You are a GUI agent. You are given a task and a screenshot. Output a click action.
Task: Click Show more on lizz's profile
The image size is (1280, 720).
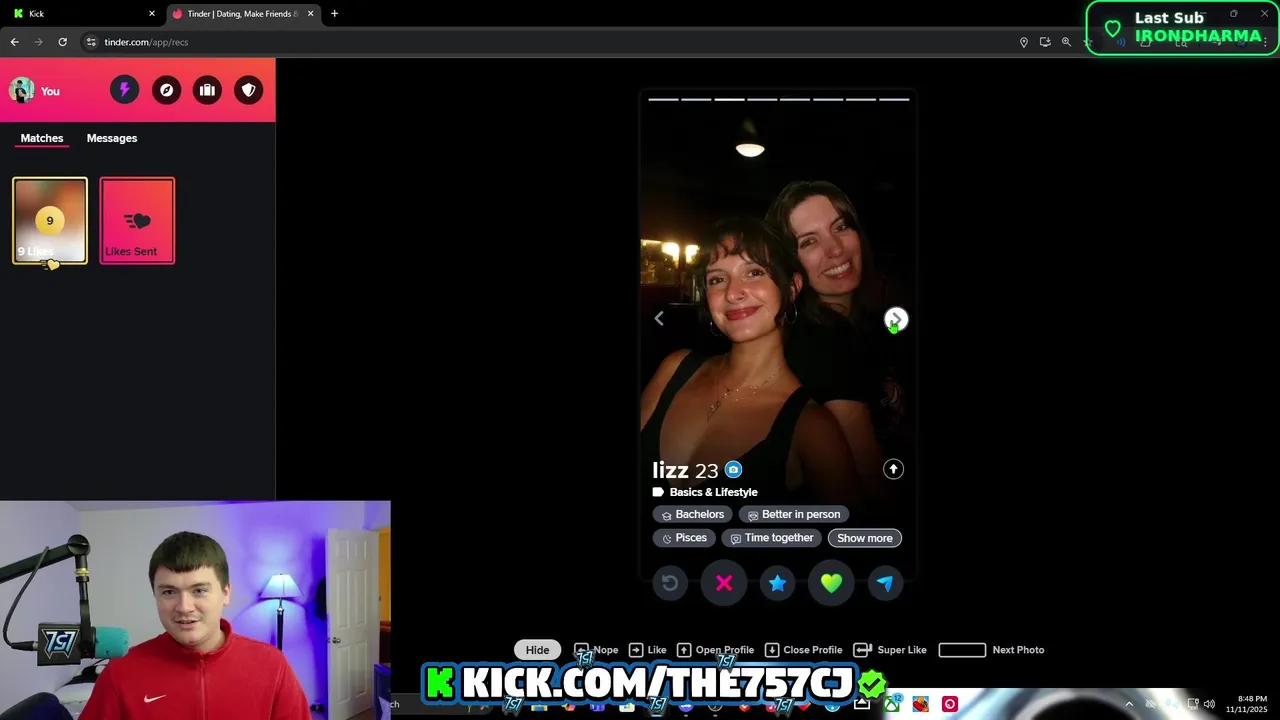pos(865,538)
